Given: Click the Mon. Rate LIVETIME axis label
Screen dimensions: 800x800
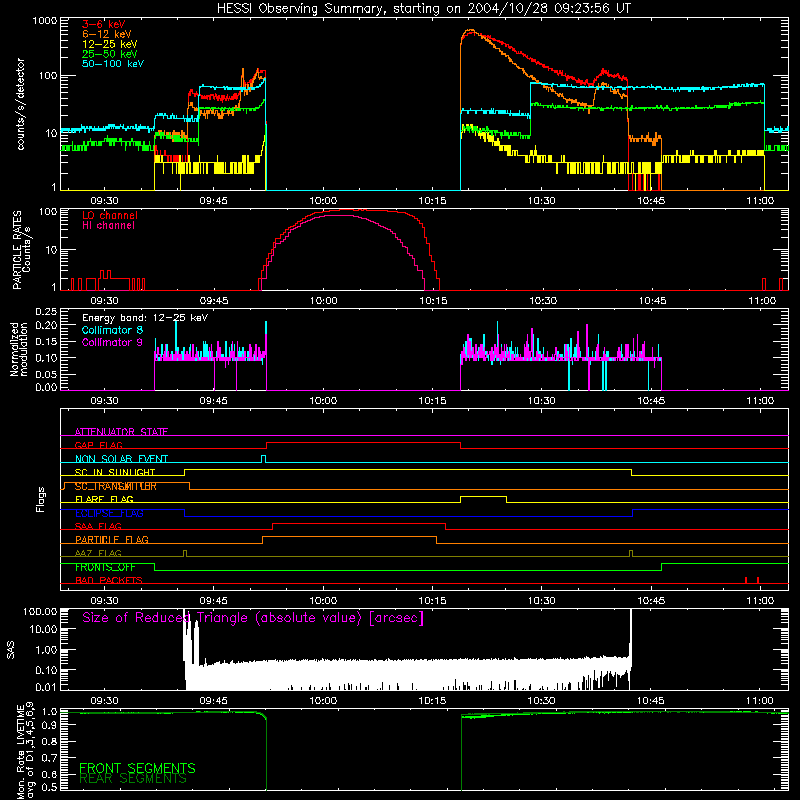Looking at the screenshot, I should 25,751.
